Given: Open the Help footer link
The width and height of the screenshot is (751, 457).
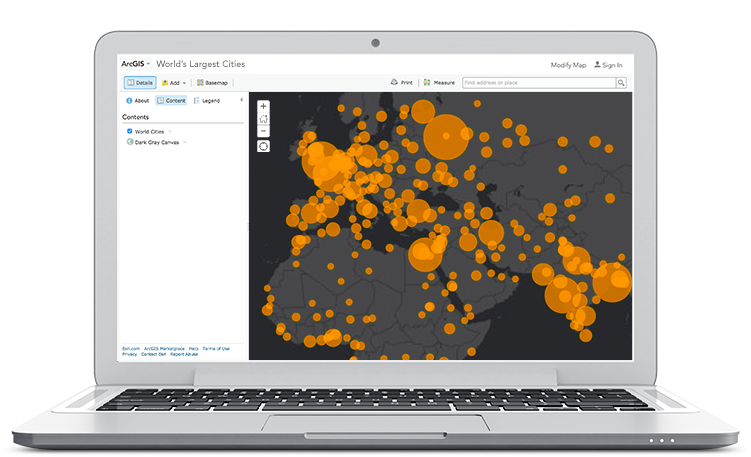Looking at the screenshot, I should pyautogui.click(x=193, y=349).
